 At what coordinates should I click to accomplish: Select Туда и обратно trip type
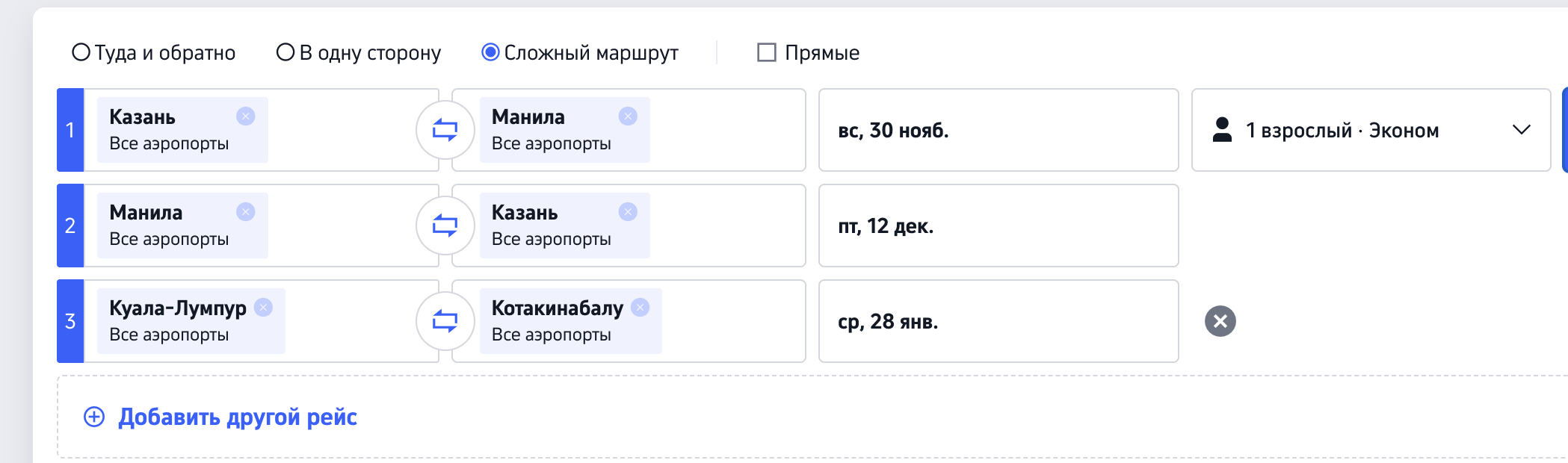pyautogui.click(x=81, y=52)
